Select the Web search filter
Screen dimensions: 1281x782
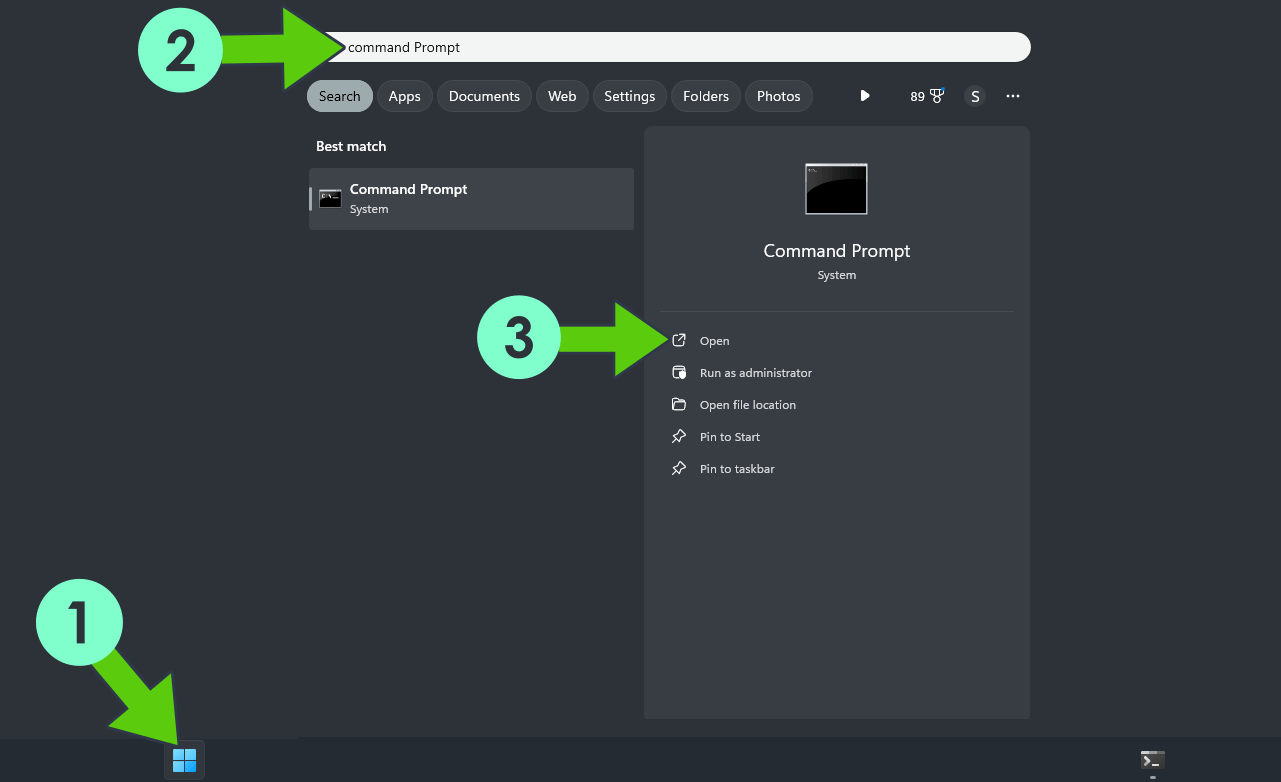tap(562, 95)
